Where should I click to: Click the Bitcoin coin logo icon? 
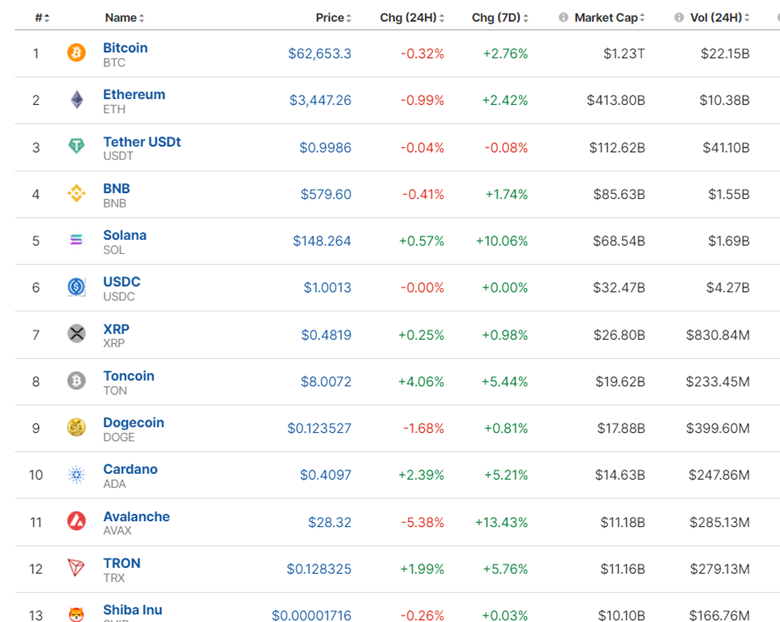[x=76, y=53]
